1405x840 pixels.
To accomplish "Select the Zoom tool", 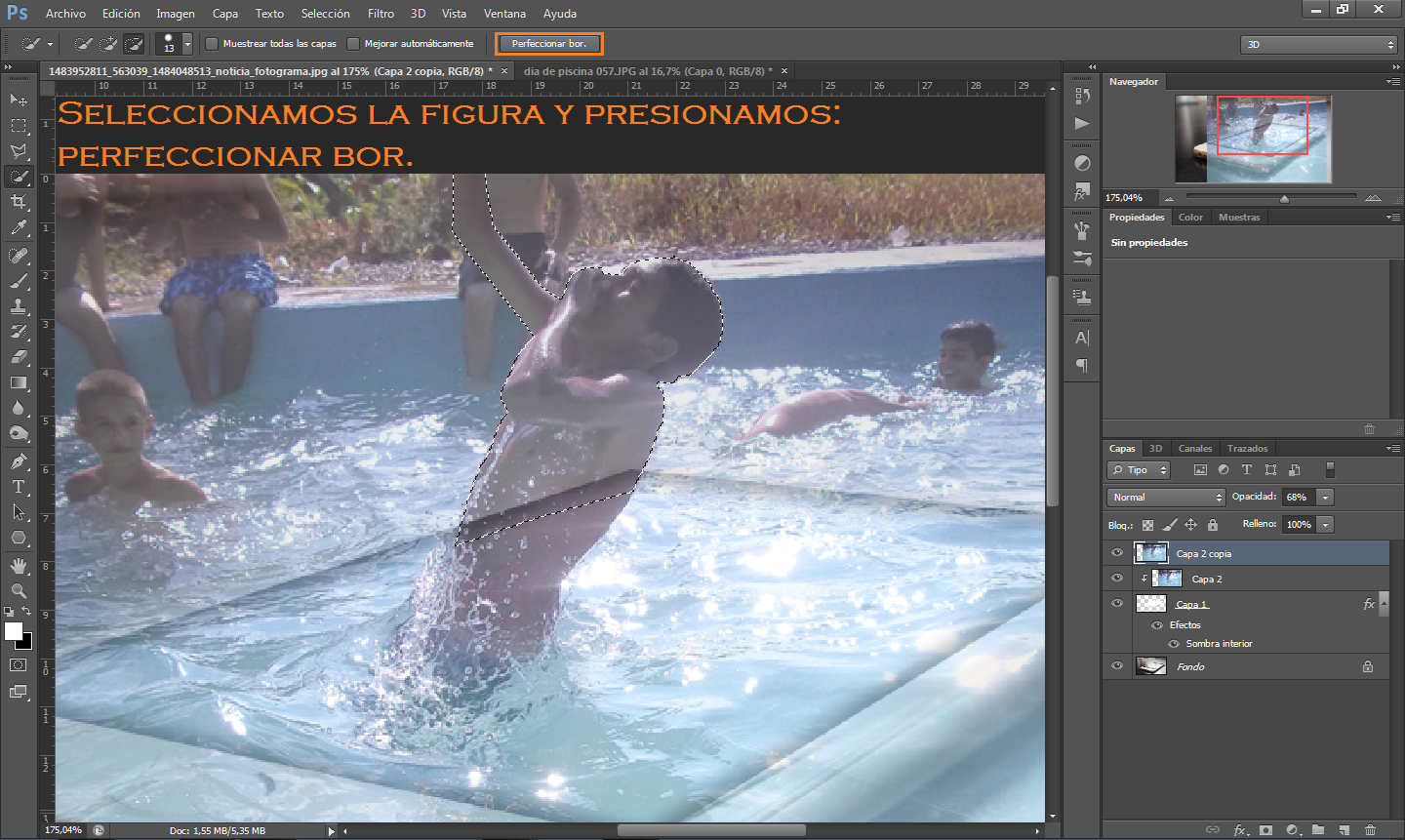I will pos(19,591).
